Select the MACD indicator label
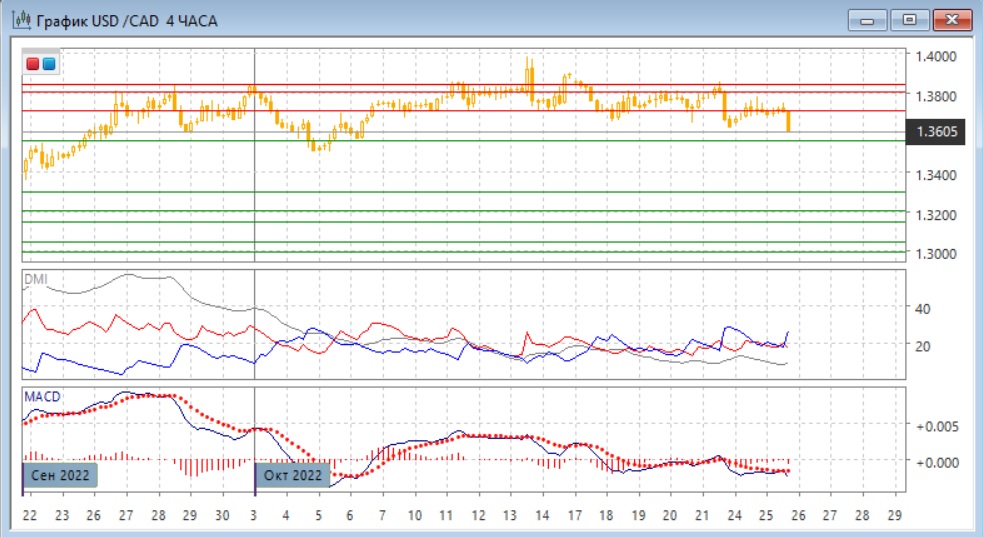The image size is (983, 537). pos(42,397)
